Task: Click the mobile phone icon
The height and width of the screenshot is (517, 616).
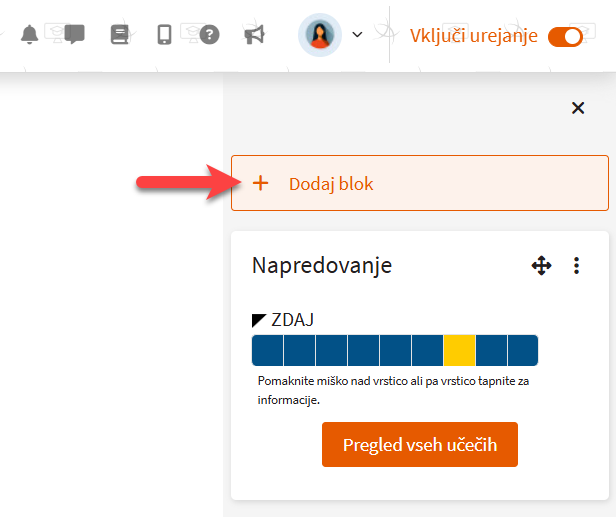Action: tap(165, 35)
